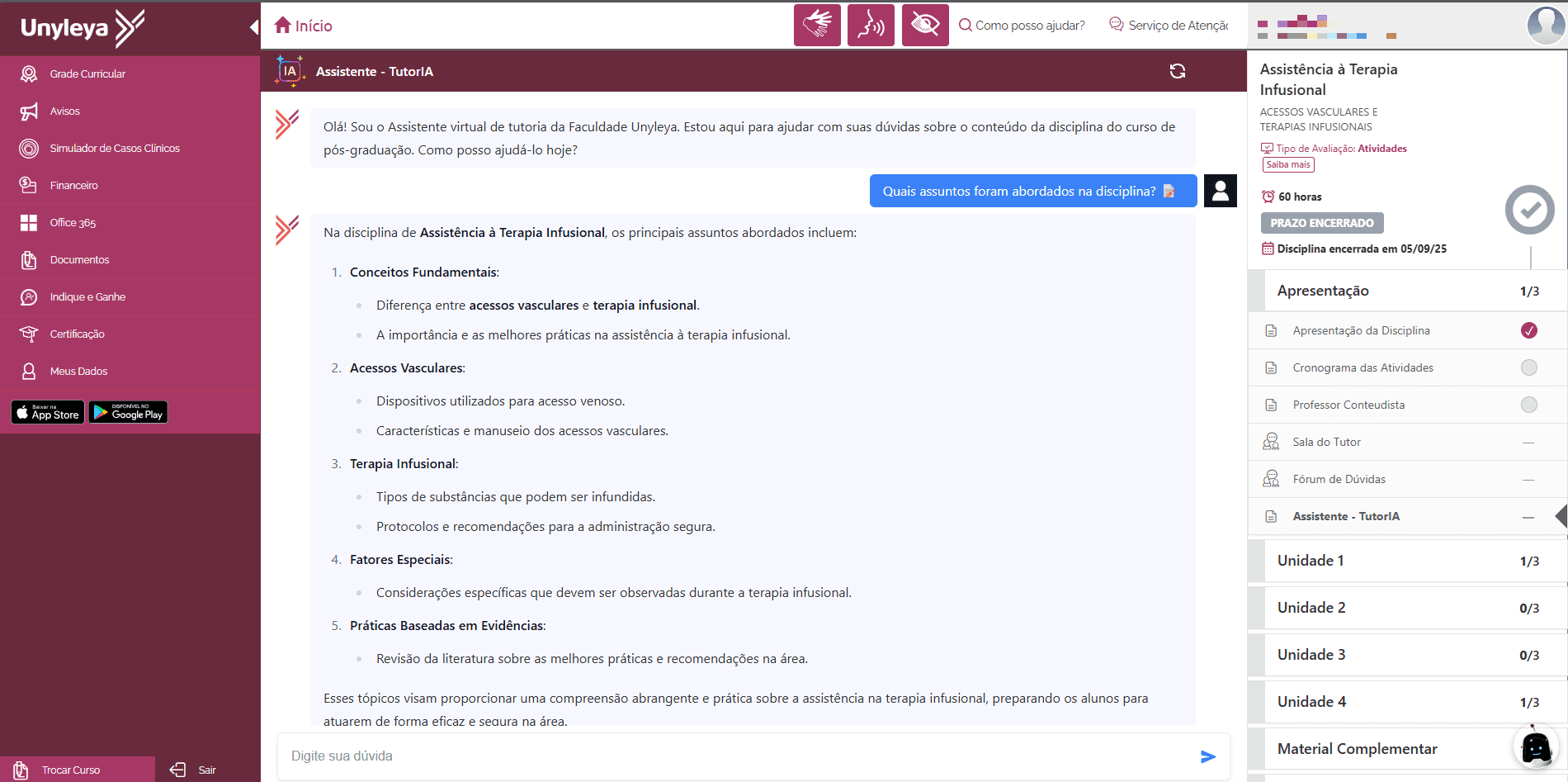Open the Certificação page

[130, 334]
